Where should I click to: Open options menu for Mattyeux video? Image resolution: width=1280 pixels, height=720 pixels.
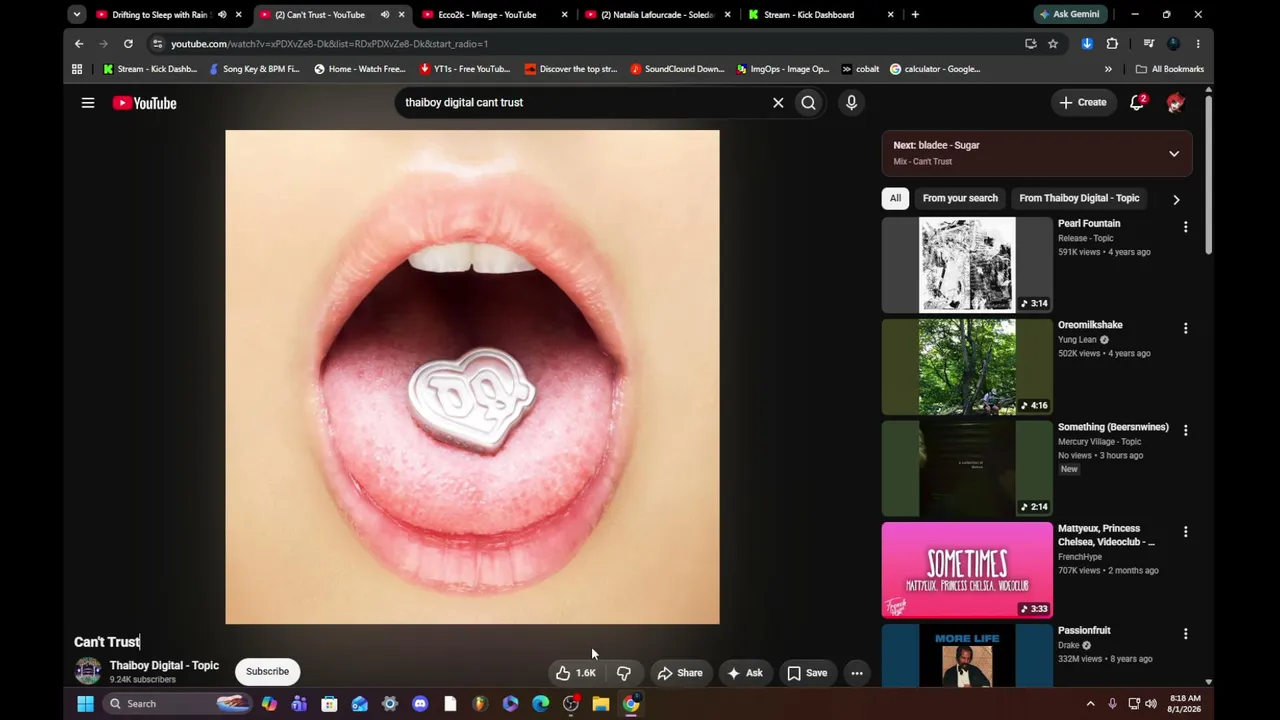coord(1185,532)
